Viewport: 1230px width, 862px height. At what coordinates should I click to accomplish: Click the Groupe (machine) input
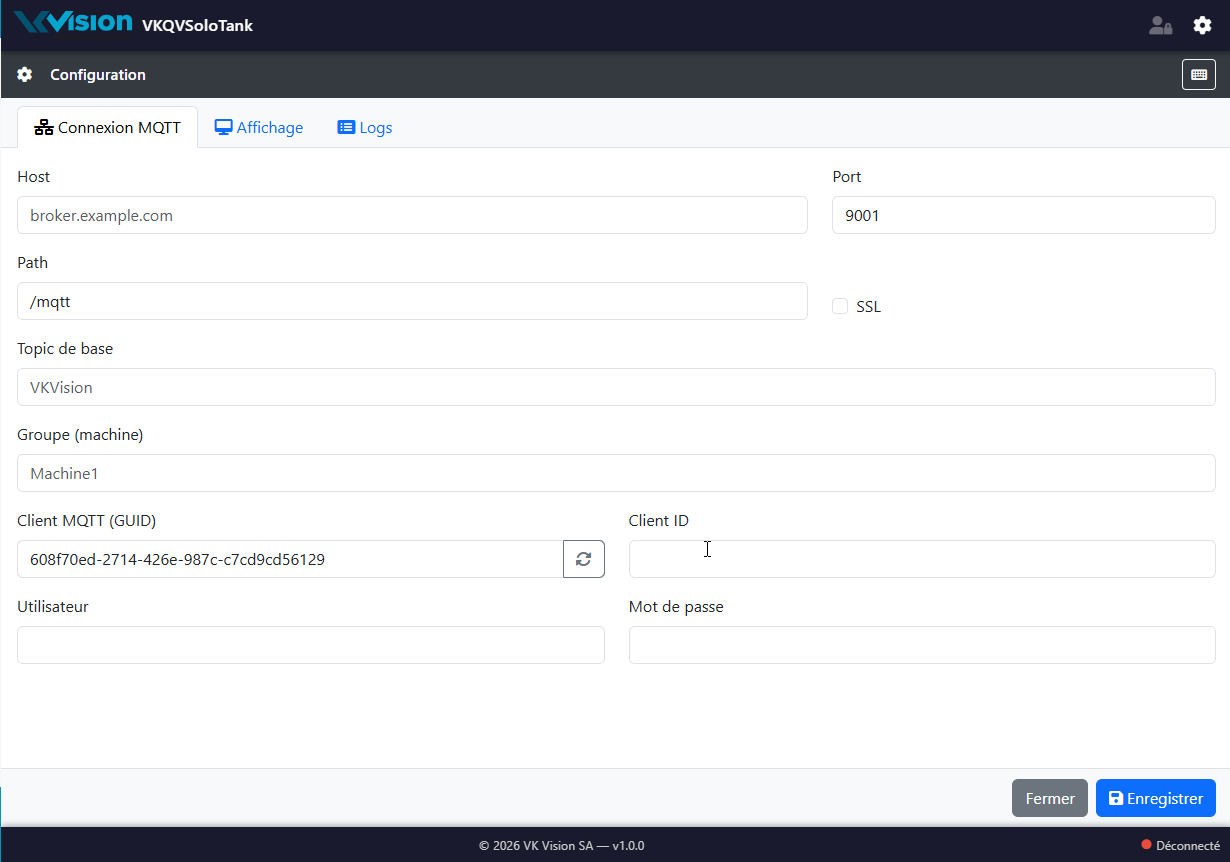click(616, 473)
